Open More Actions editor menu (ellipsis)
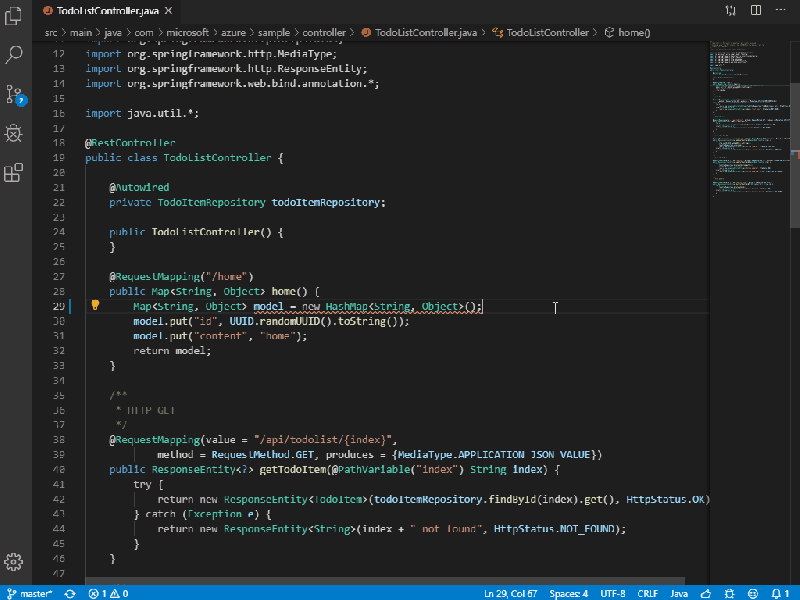This screenshot has height=600, width=800. (783, 8)
